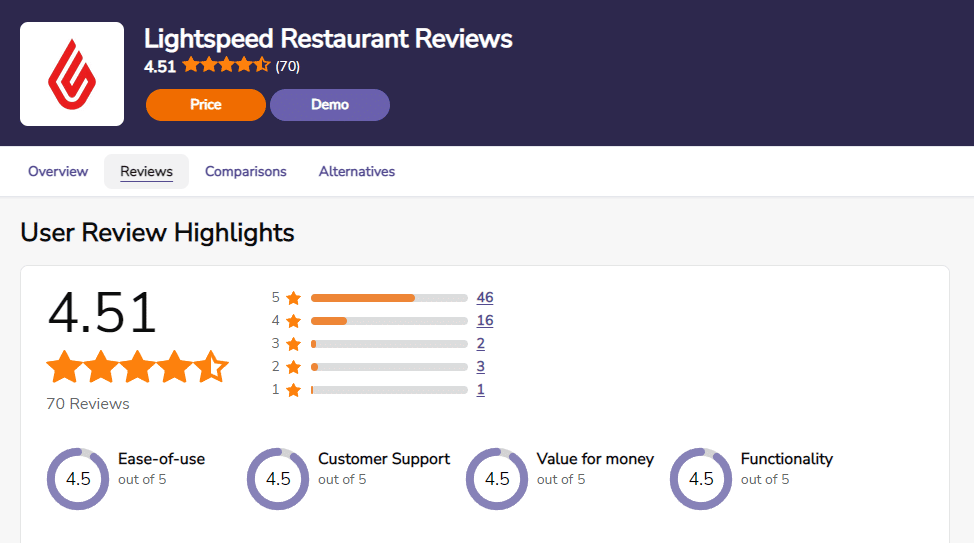Screen dimensions: 974x543
Task: Click the 4-star rating progress bar
Action: coord(389,321)
